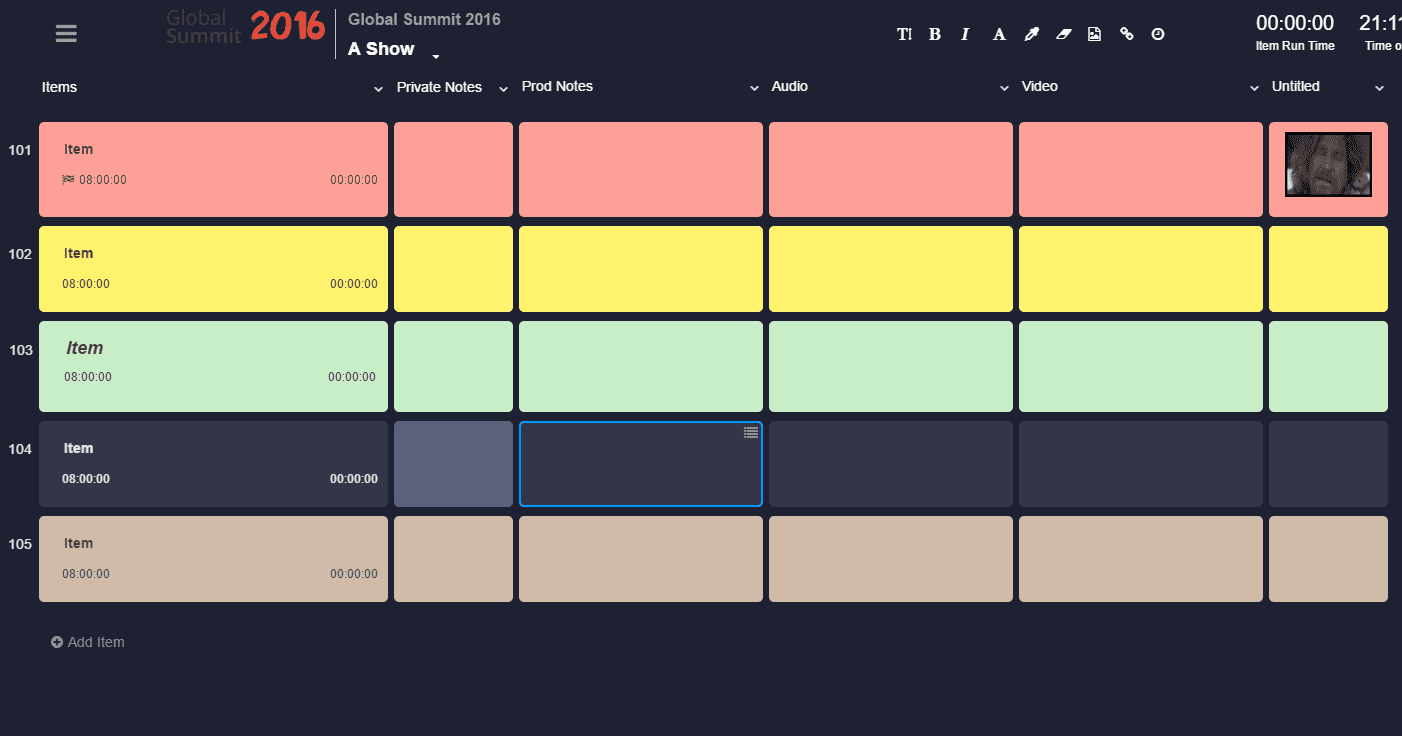Toggle bold formatting

pos(934,33)
